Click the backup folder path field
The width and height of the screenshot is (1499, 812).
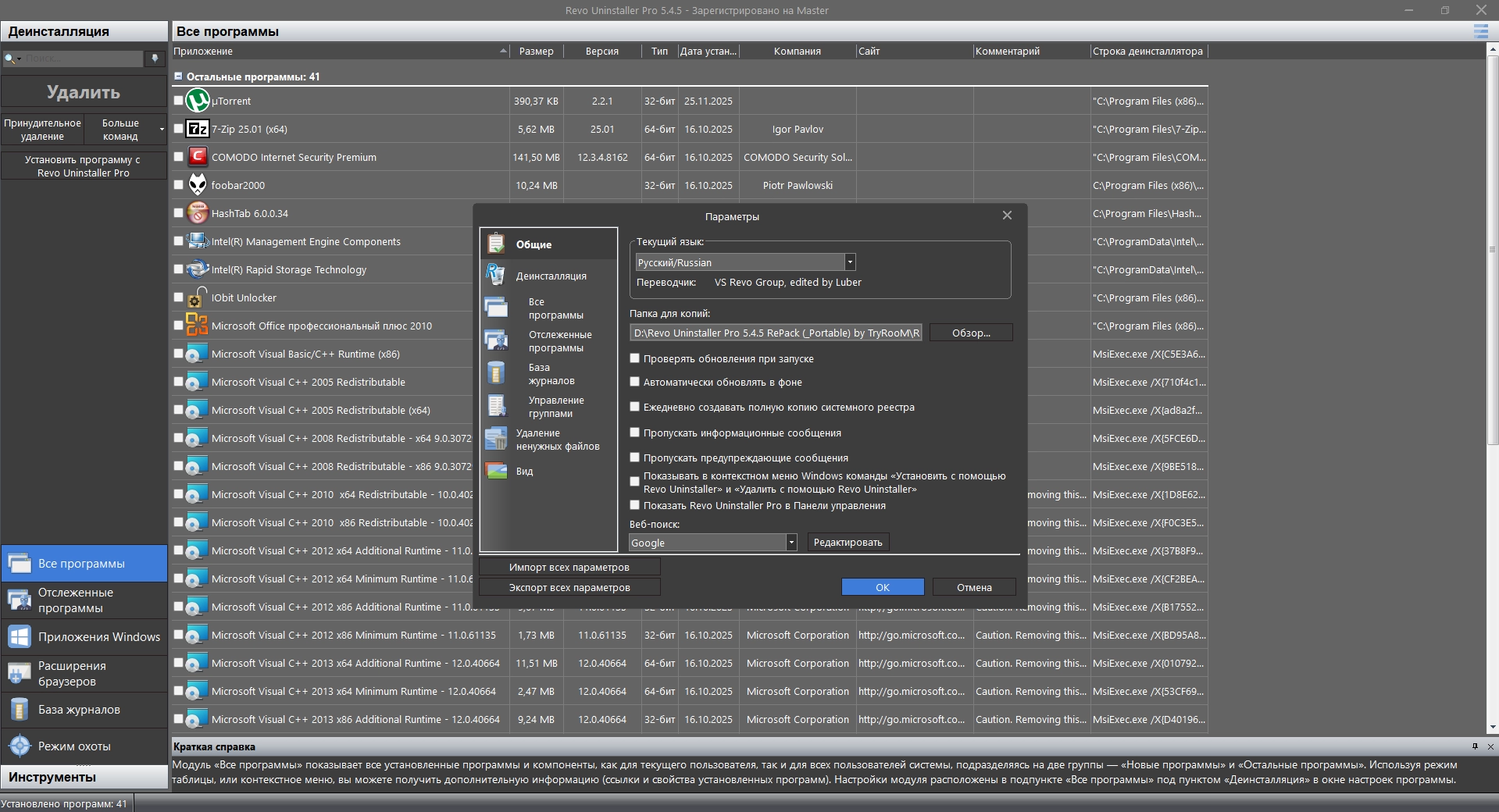[776, 333]
